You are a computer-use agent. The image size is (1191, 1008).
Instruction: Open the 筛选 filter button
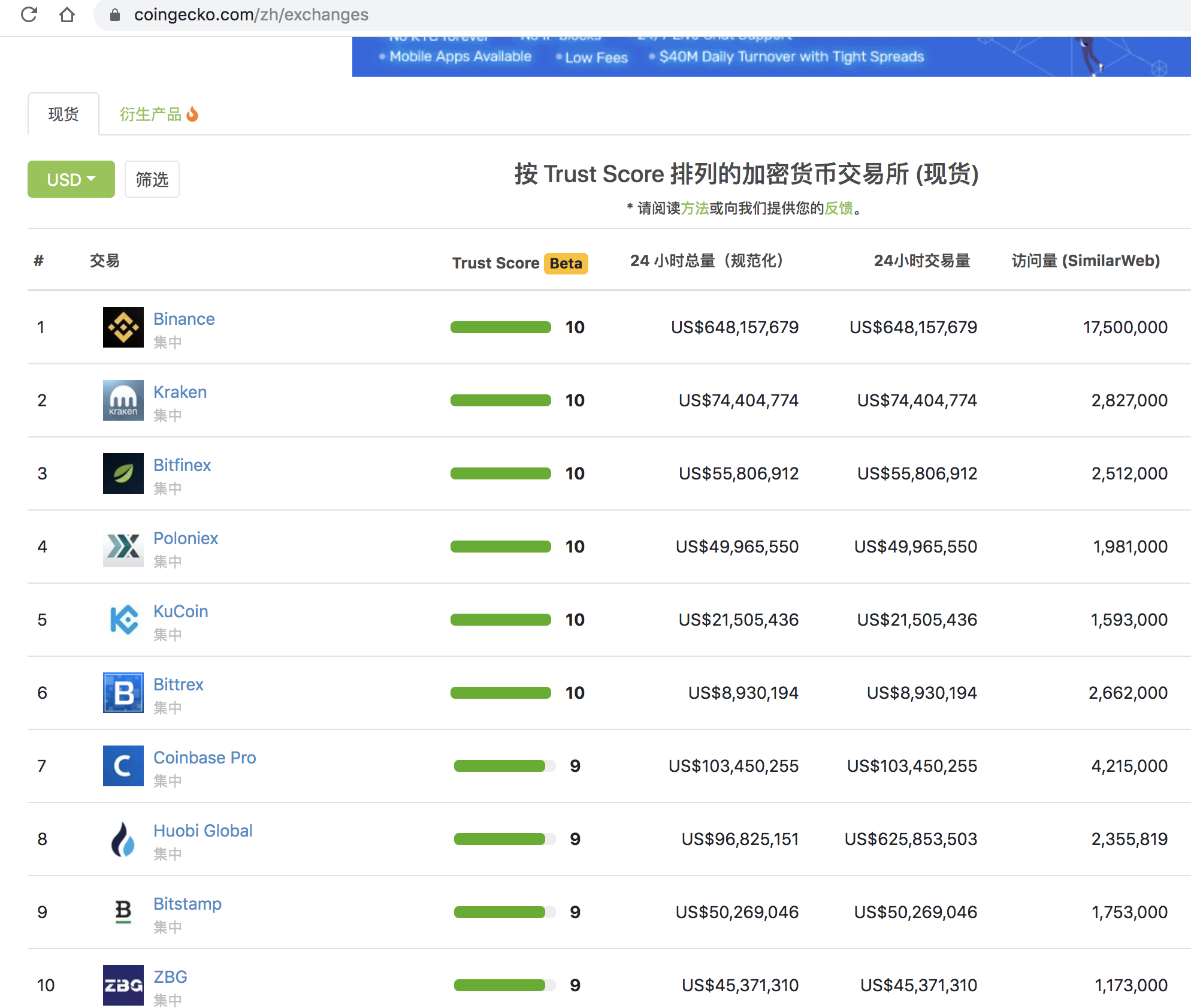[152, 179]
